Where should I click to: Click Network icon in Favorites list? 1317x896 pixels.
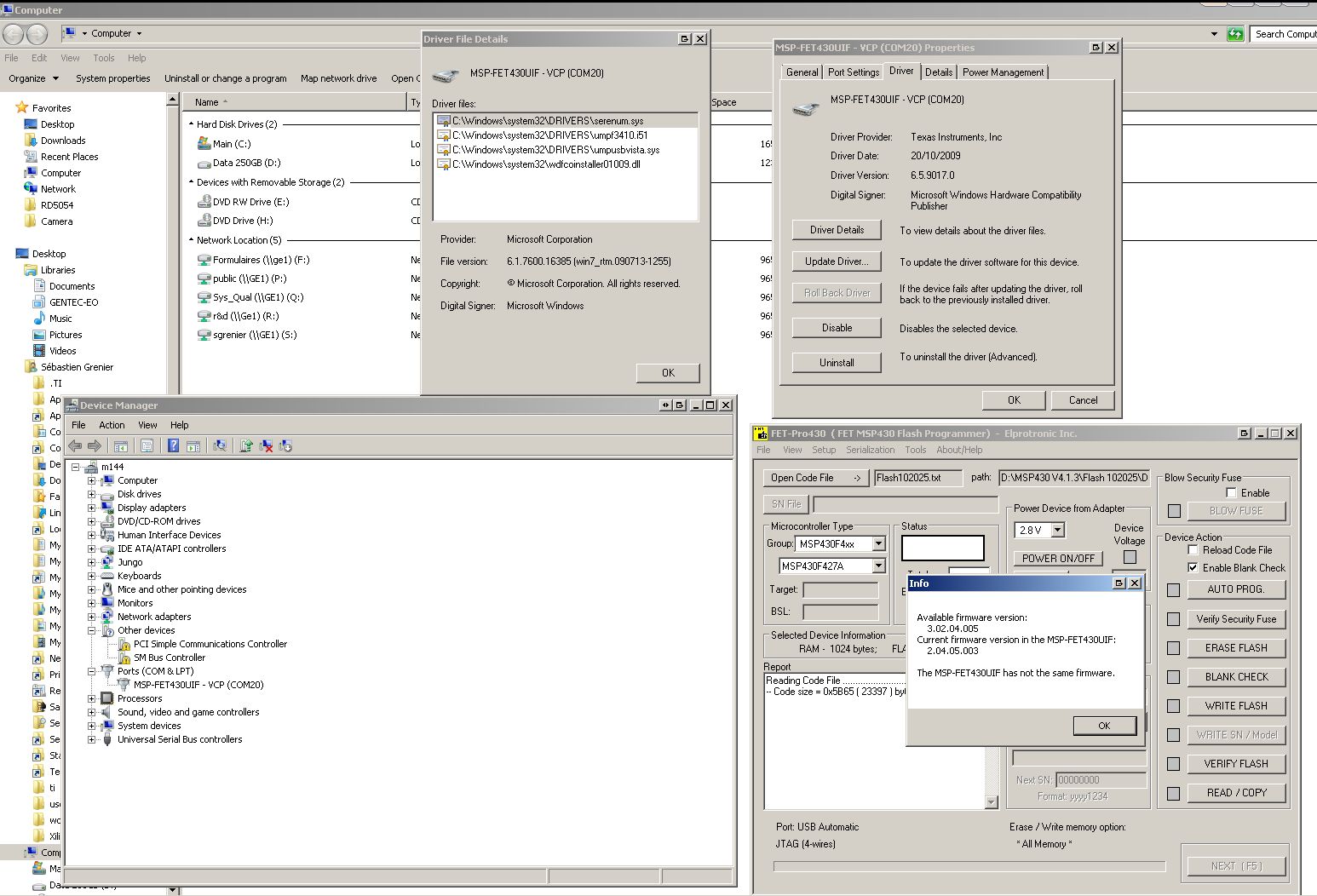point(31,189)
